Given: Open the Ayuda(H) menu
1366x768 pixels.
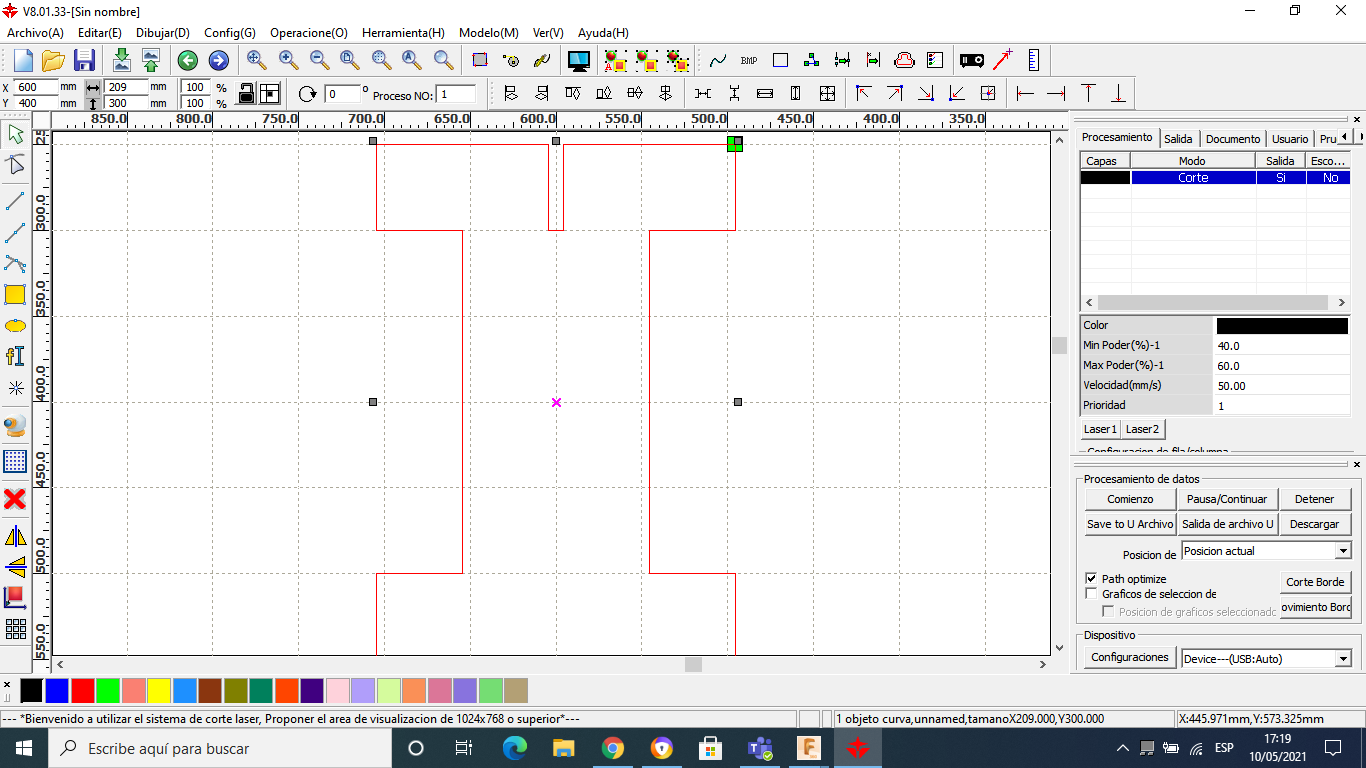Looking at the screenshot, I should (604, 33).
